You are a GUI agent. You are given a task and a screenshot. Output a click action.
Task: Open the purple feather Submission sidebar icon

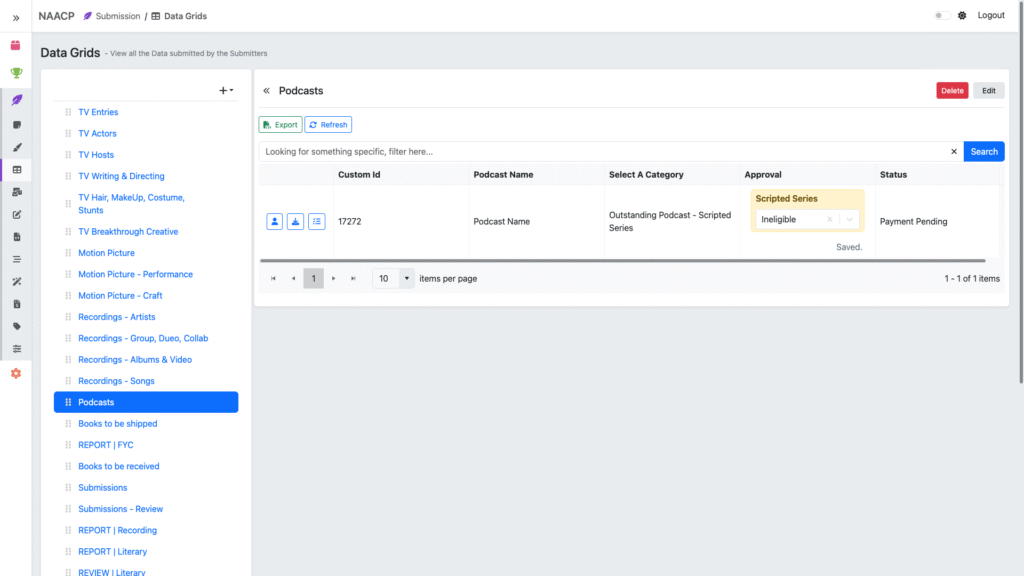click(x=16, y=100)
